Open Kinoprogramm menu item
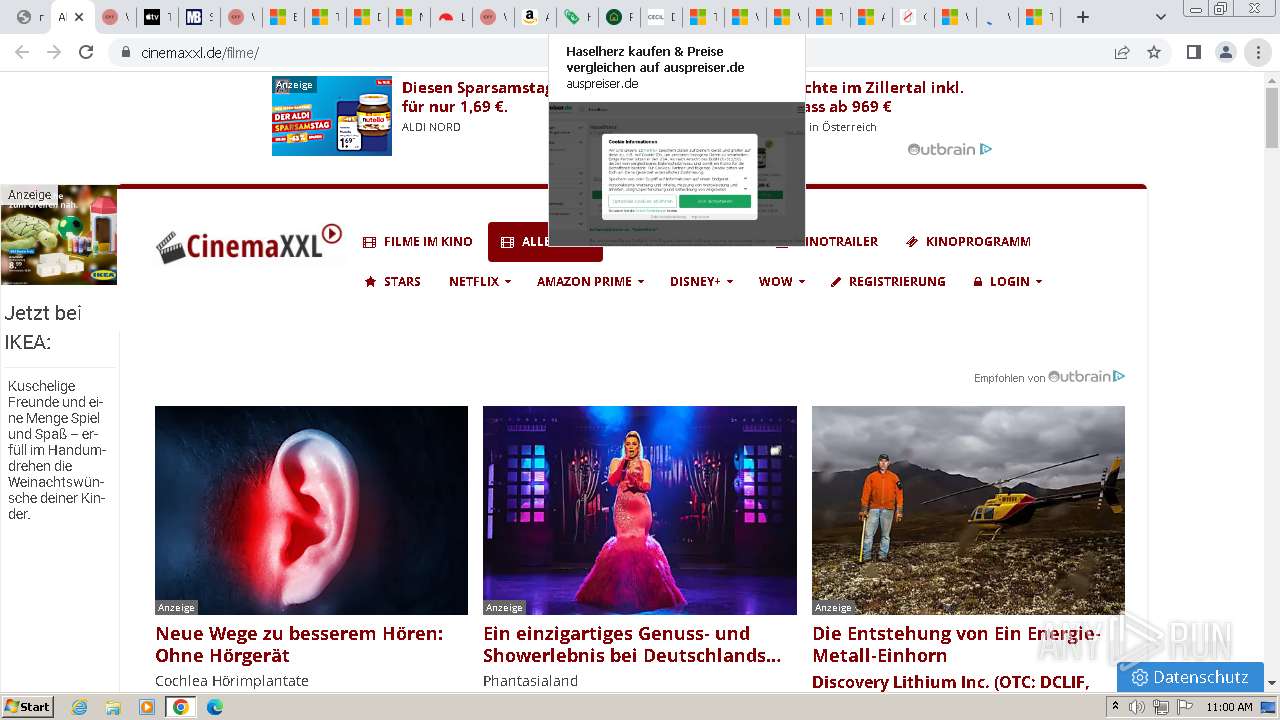This screenshot has width=1280, height=720. (968, 242)
